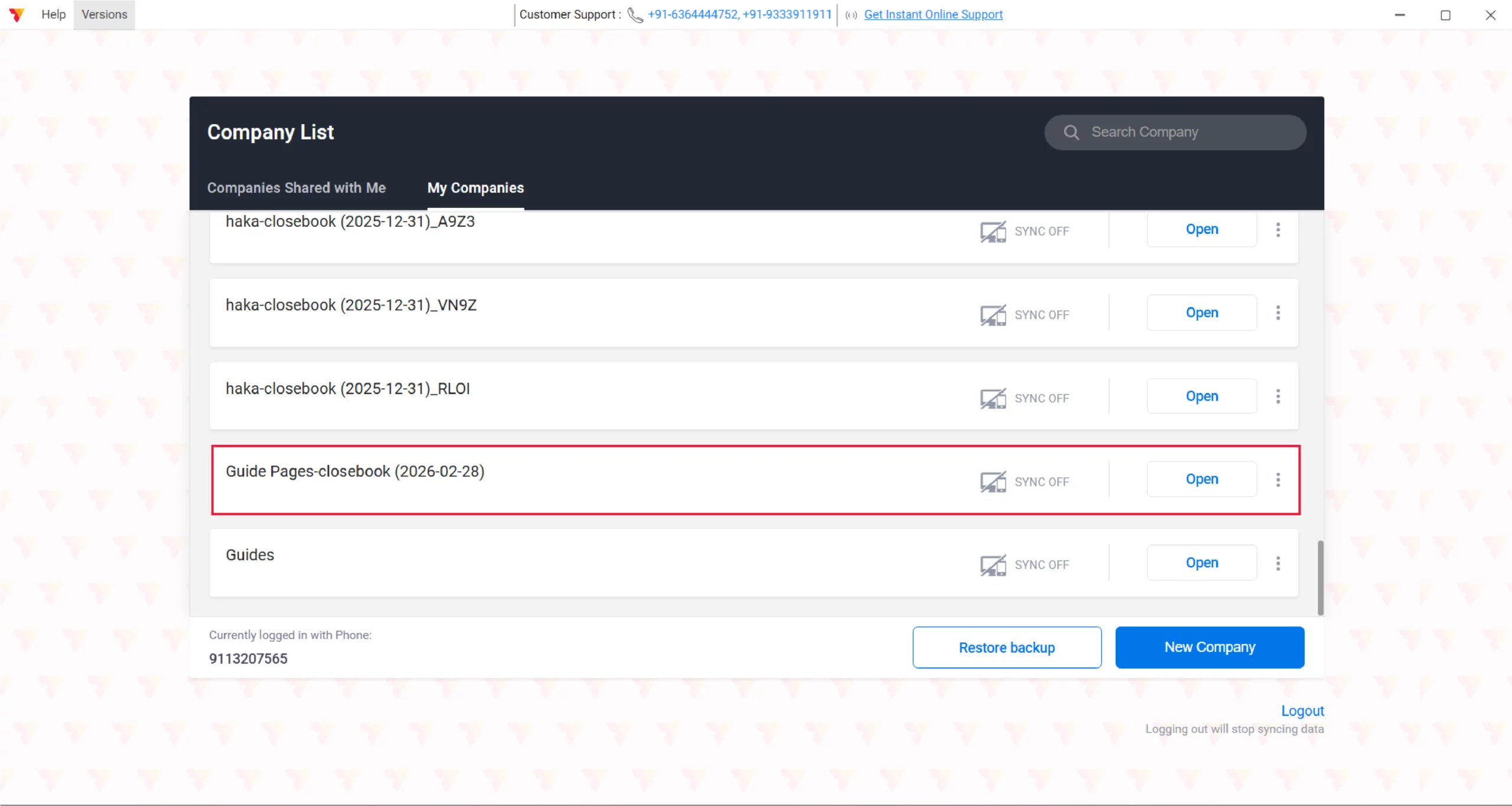This screenshot has width=1512, height=806.
Task: Click the Vyapar logo icon in title bar
Action: pos(17,15)
